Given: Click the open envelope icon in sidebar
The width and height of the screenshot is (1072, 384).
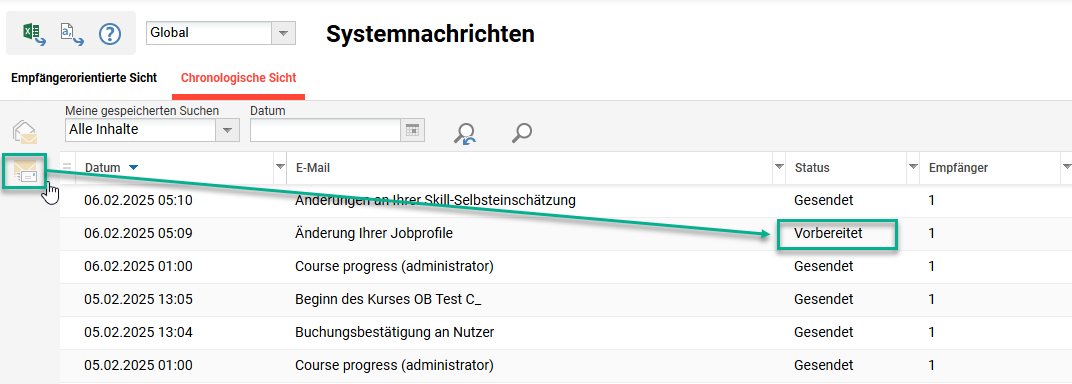Looking at the screenshot, I should [x=25, y=132].
